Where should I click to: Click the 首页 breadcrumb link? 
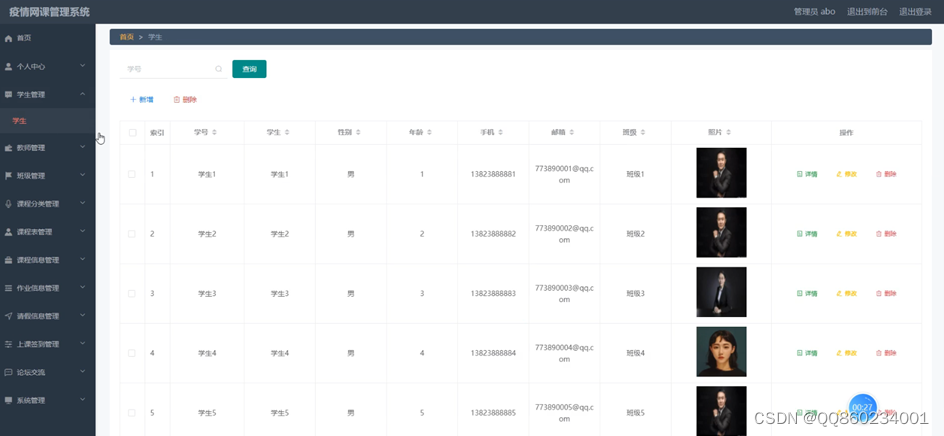(x=126, y=37)
